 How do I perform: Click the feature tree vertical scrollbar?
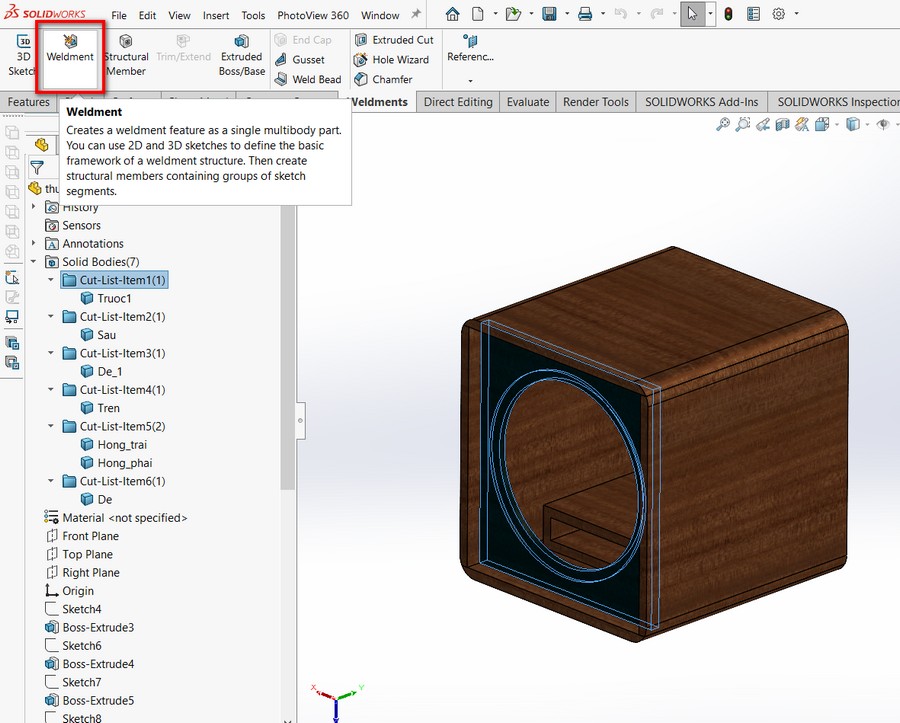(x=288, y=349)
